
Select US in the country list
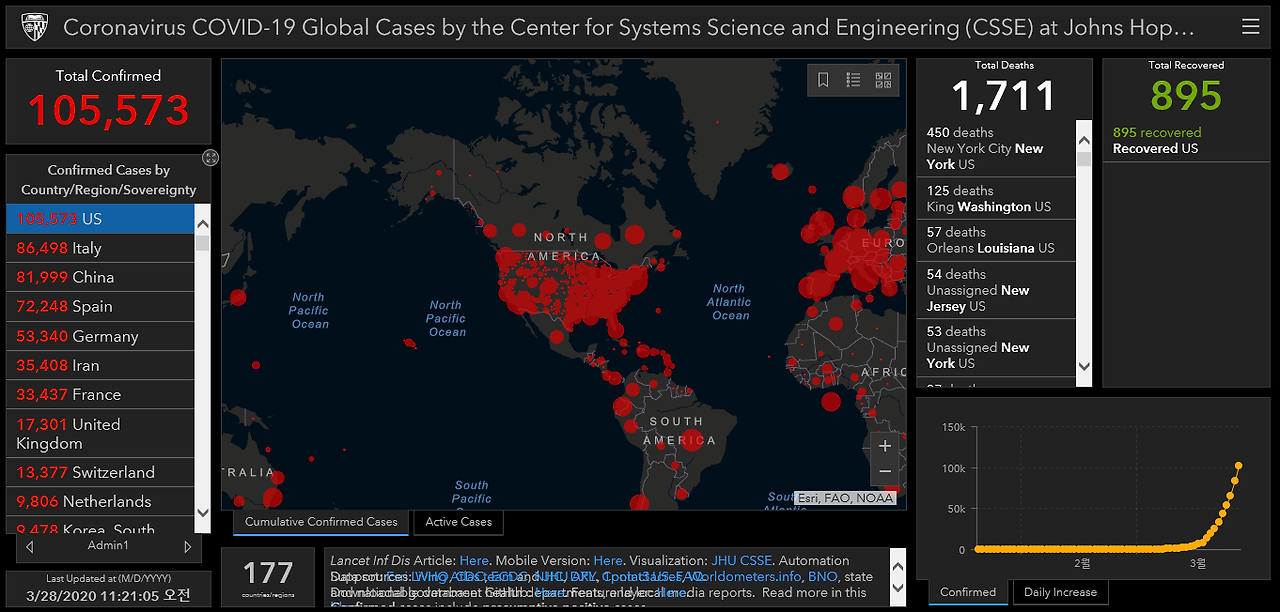click(x=100, y=219)
